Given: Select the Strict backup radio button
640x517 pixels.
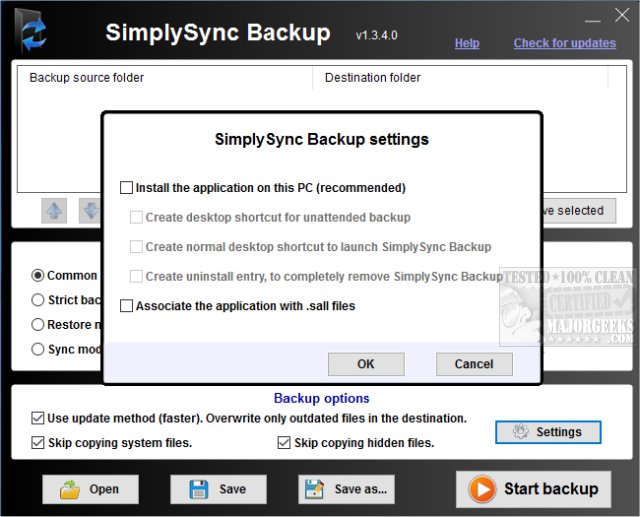Looking at the screenshot, I should pos(38,300).
